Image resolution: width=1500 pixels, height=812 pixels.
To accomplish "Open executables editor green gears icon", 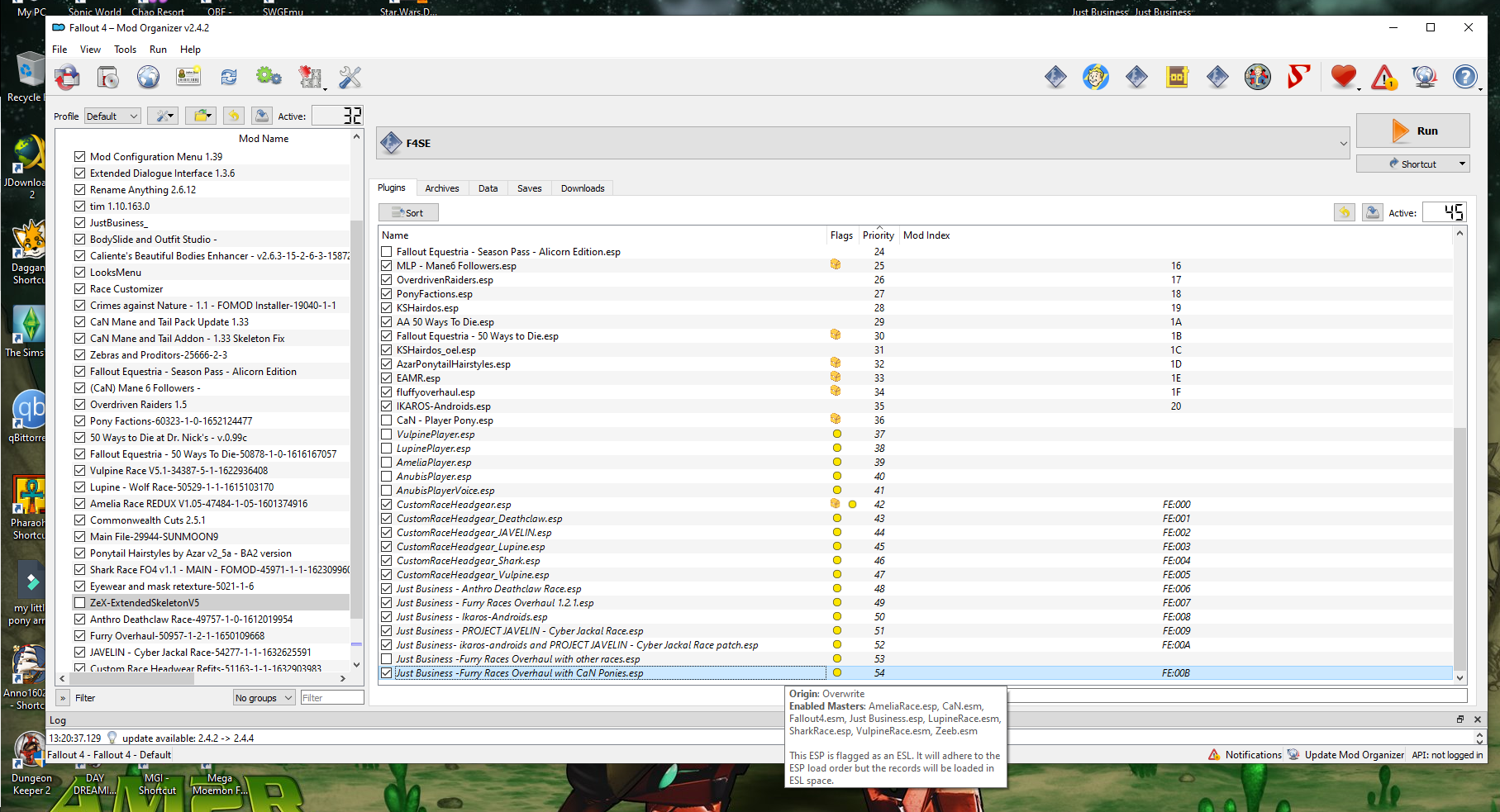I will pyautogui.click(x=269, y=78).
